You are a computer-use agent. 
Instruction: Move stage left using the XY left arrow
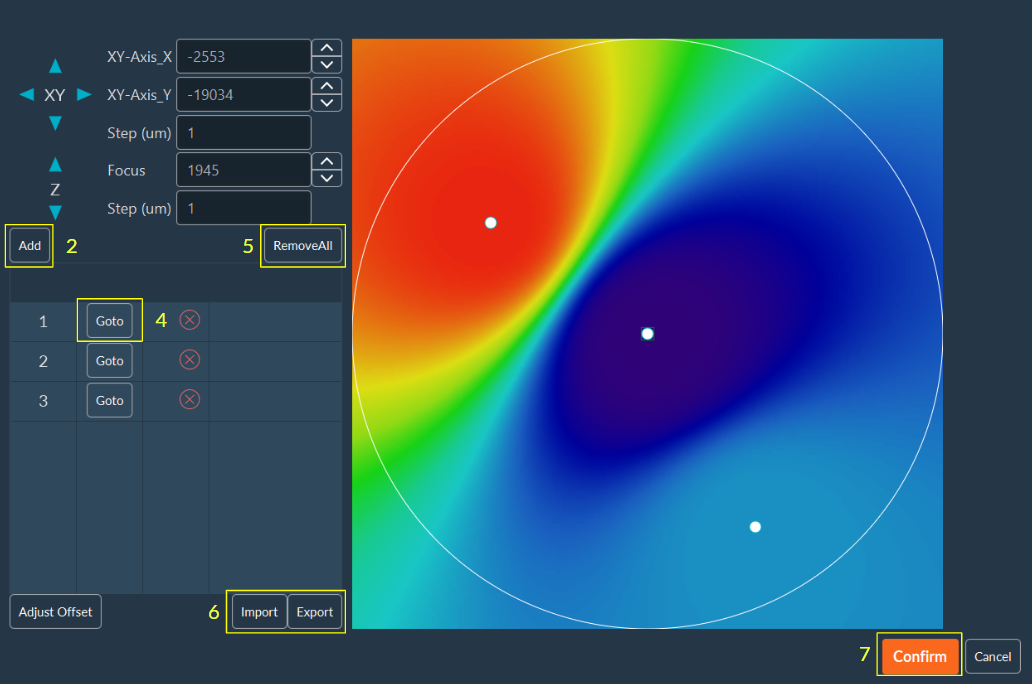[26, 95]
